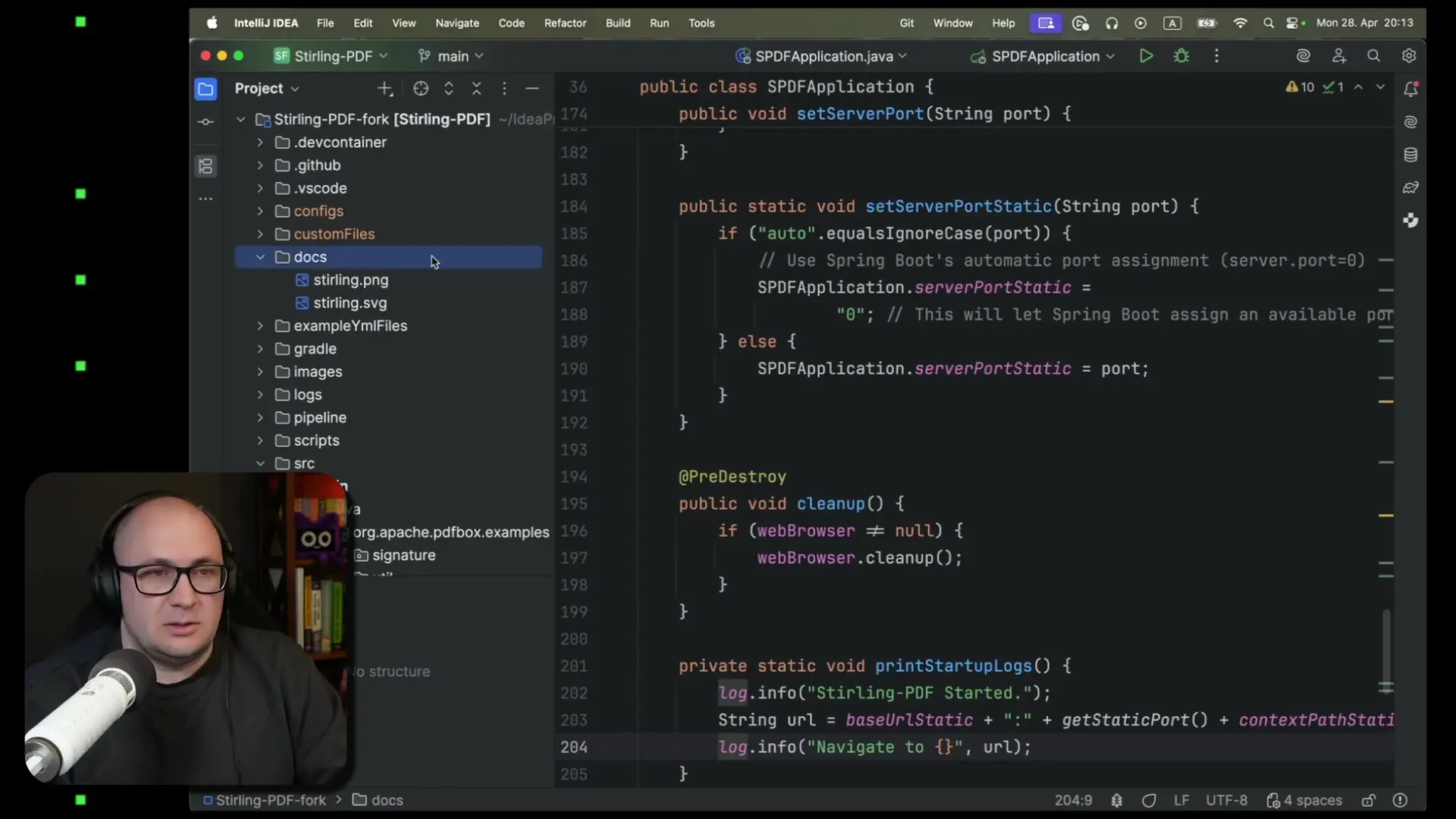Hide the Project panel with minus icon
Screen dimensions: 1456x819
(532, 89)
